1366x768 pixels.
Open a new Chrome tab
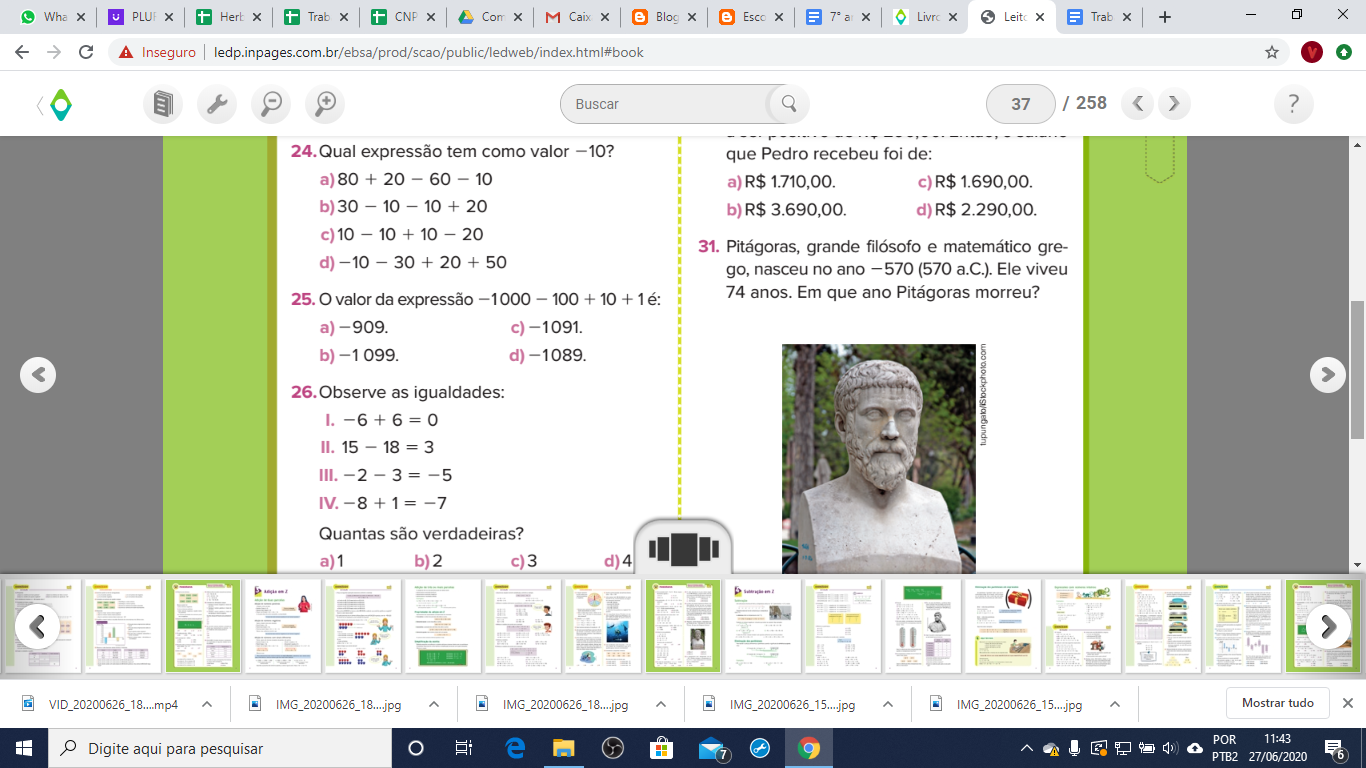pyautogui.click(x=1164, y=17)
